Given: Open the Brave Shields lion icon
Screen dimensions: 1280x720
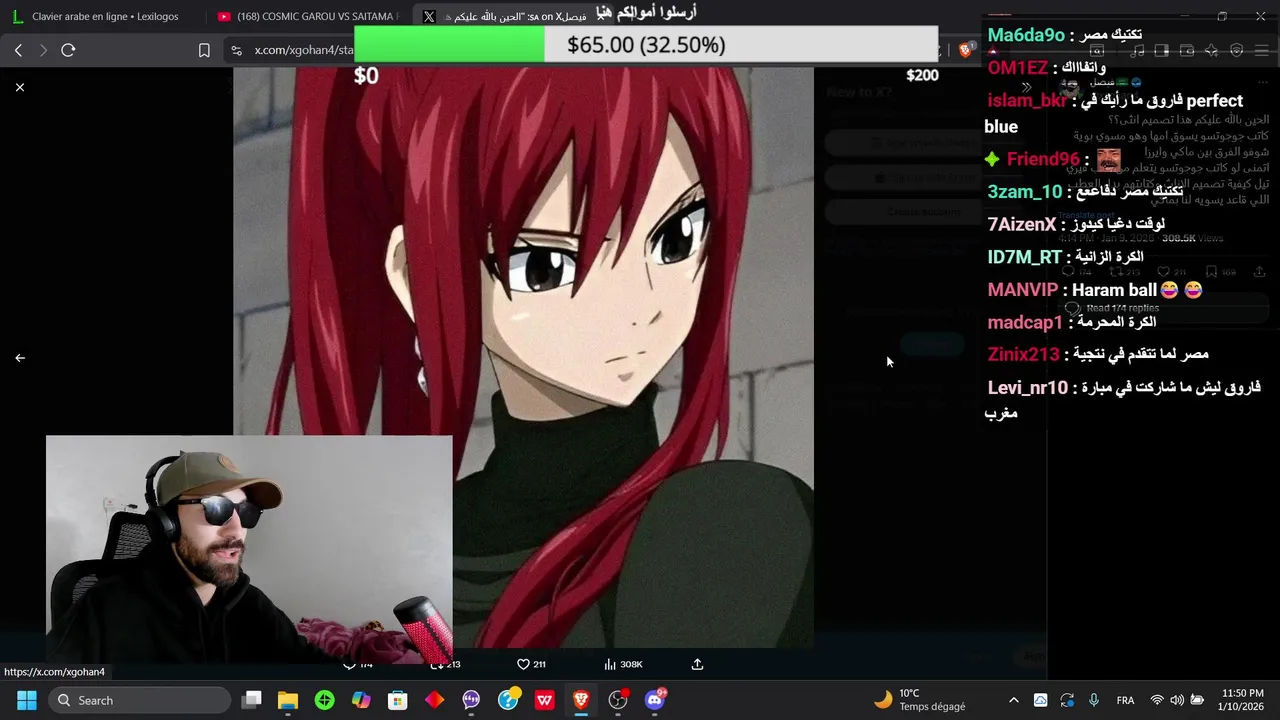Looking at the screenshot, I should (x=966, y=50).
